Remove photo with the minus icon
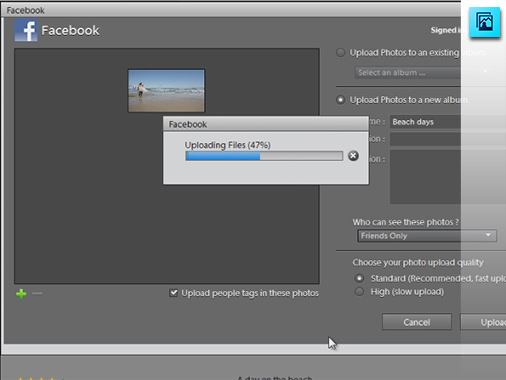Viewport: 506px width, 380px height. pyautogui.click(x=37, y=293)
